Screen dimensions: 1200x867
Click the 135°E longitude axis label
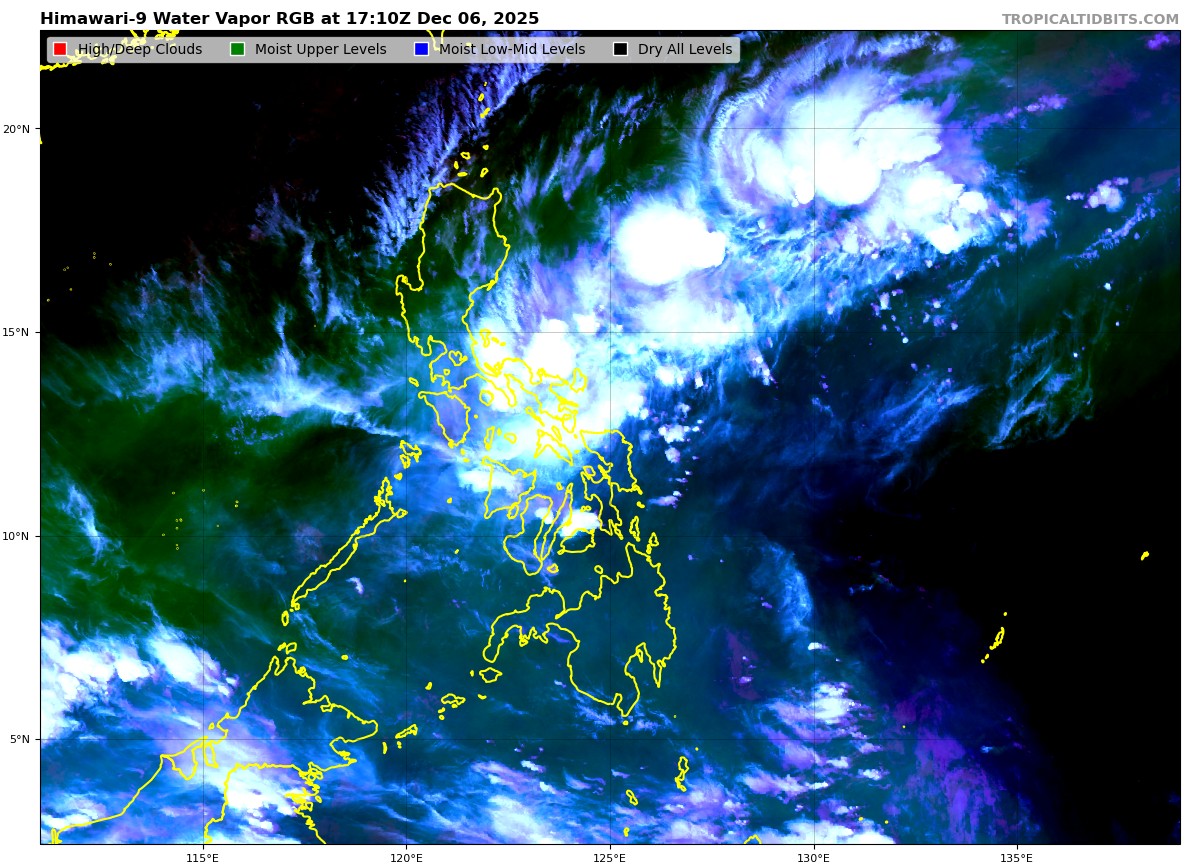click(x=1017, y=857)
